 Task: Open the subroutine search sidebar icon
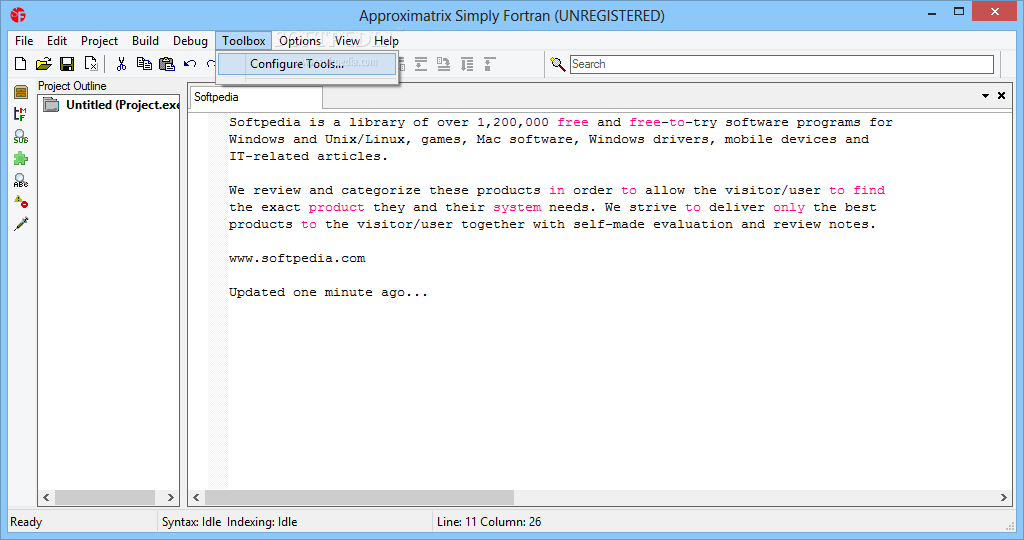pyautogui.click(x=21, y=136)
